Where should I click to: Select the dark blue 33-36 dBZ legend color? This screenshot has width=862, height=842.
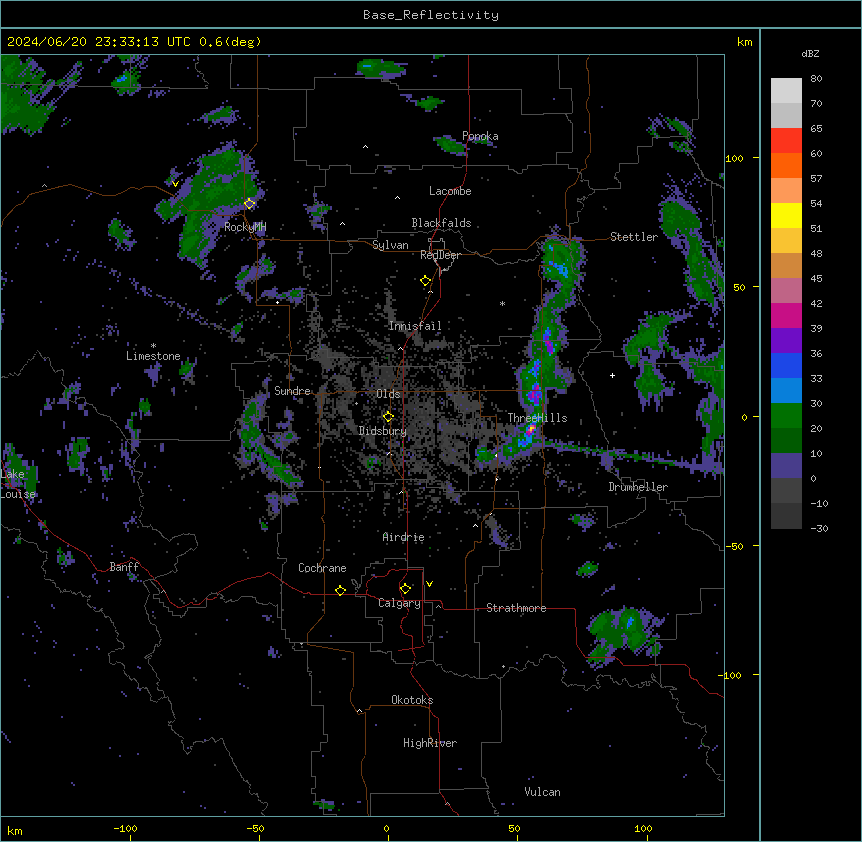click(x=786, y=365)
